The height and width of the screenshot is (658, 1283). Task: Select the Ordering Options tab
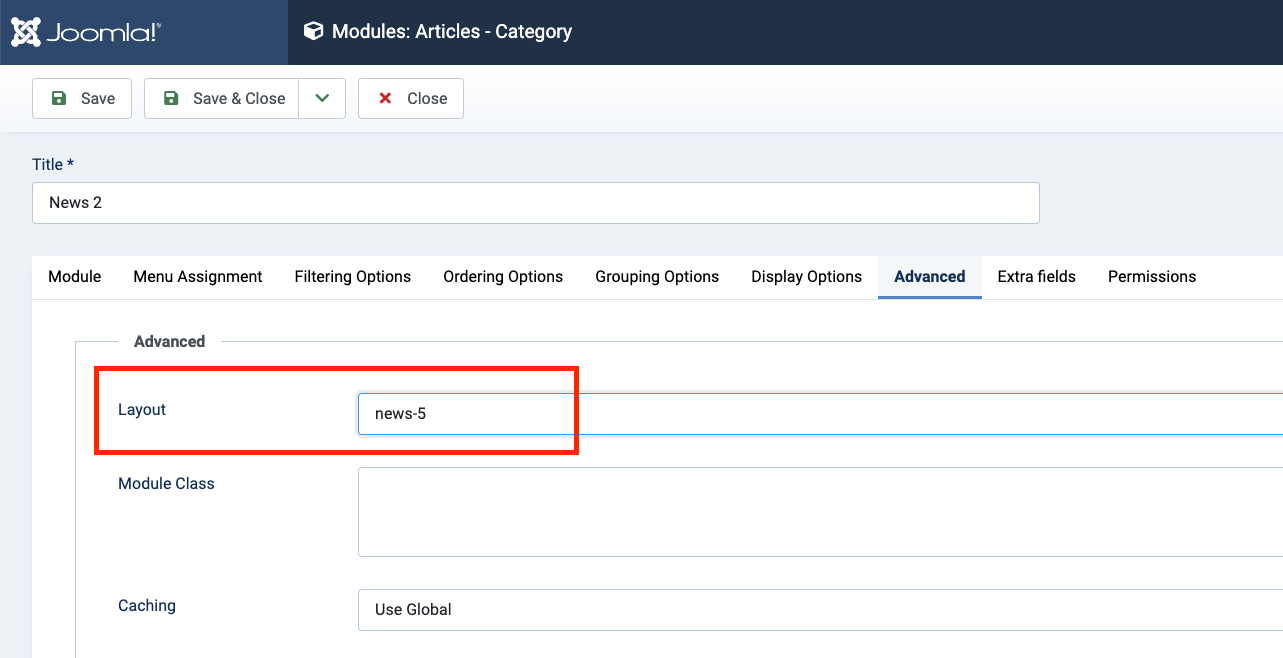(503, 277)
